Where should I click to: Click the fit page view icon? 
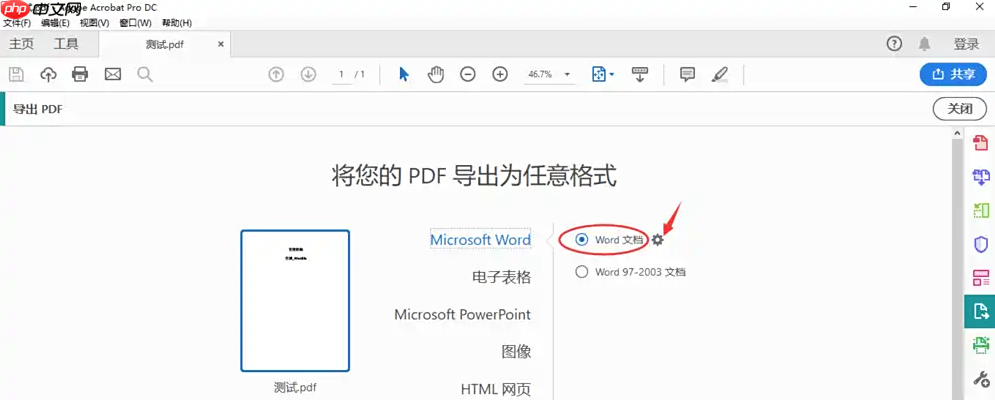tap(599, 74)
